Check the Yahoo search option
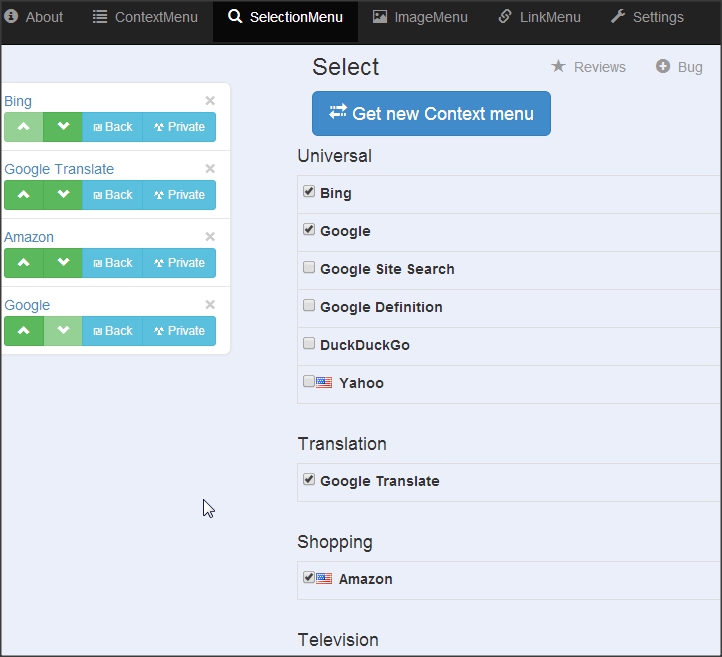 309,381
